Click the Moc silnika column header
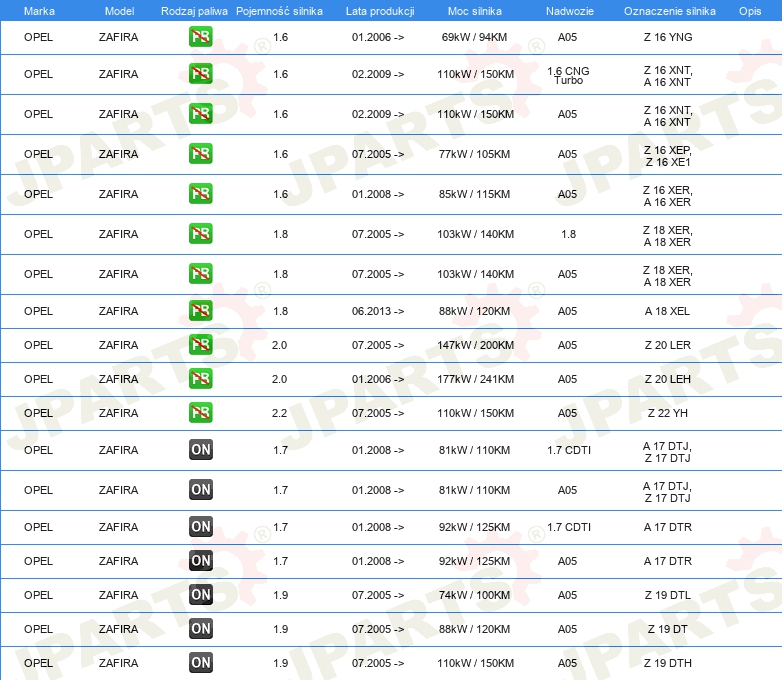This screenshot has height=680, width=782. [474, 11]
